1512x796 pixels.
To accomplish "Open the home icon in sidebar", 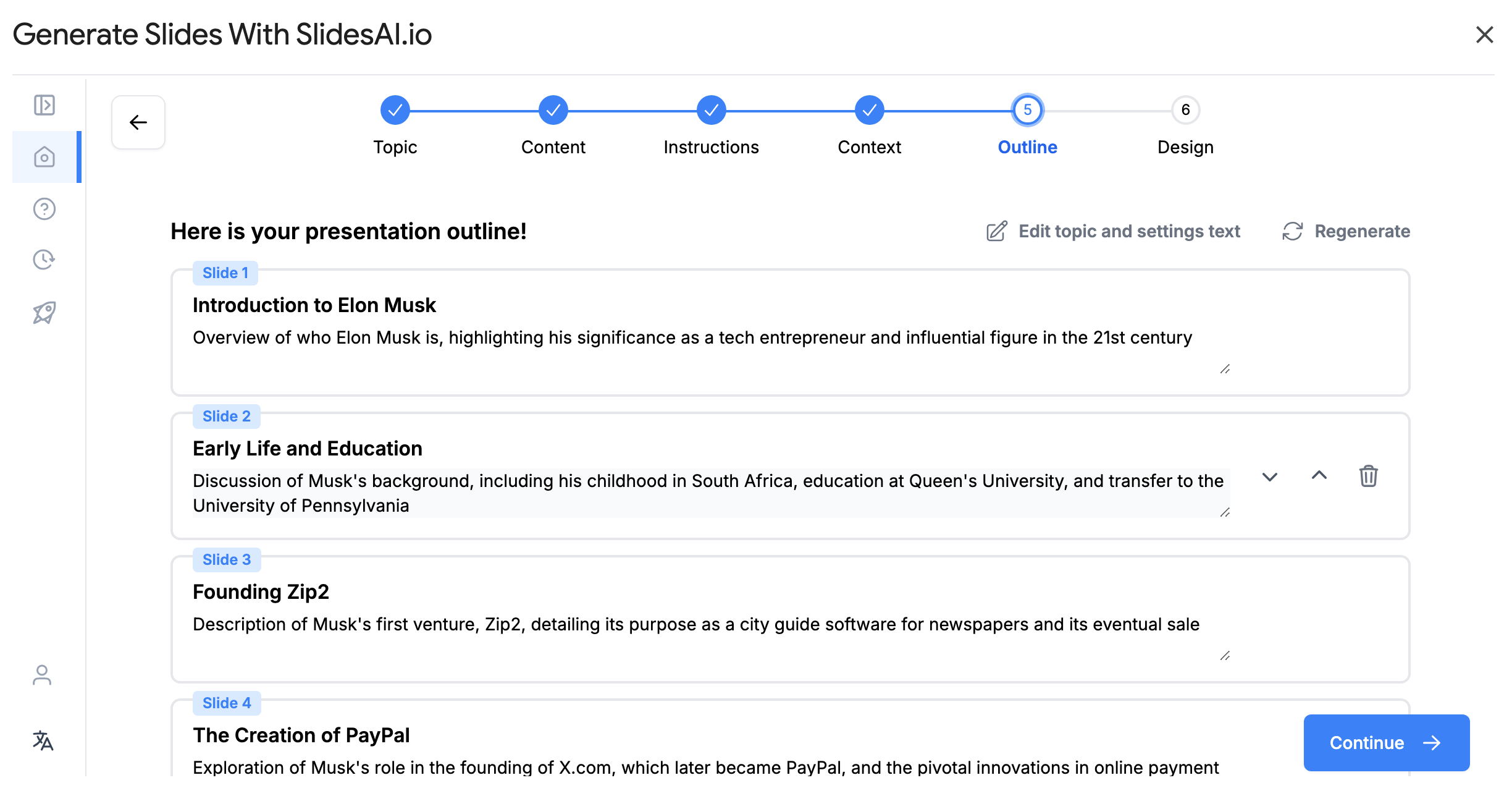I will pyautogui.click(x=44, y=157).
